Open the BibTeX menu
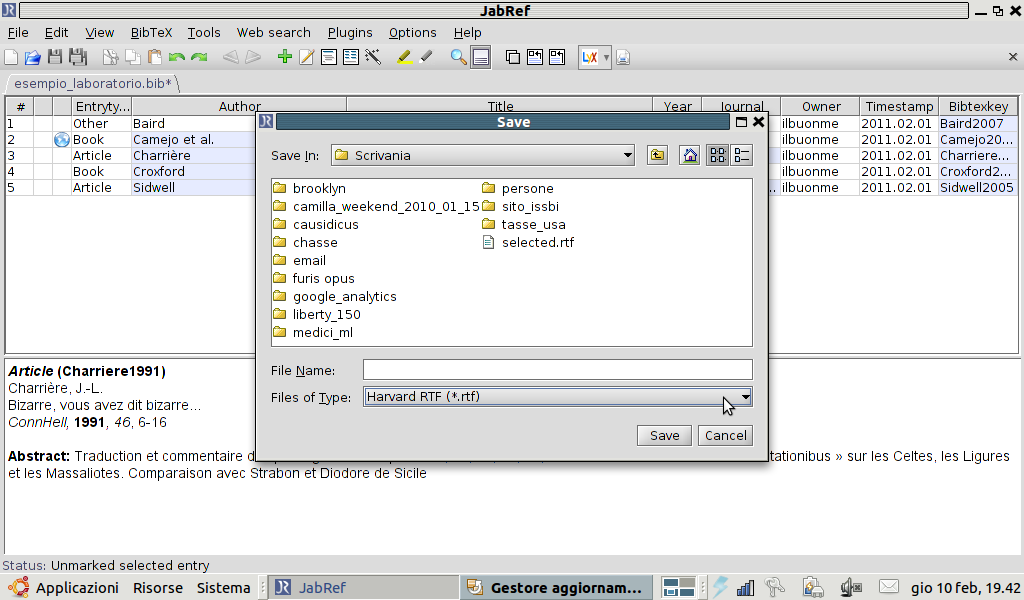 [151, 33]
